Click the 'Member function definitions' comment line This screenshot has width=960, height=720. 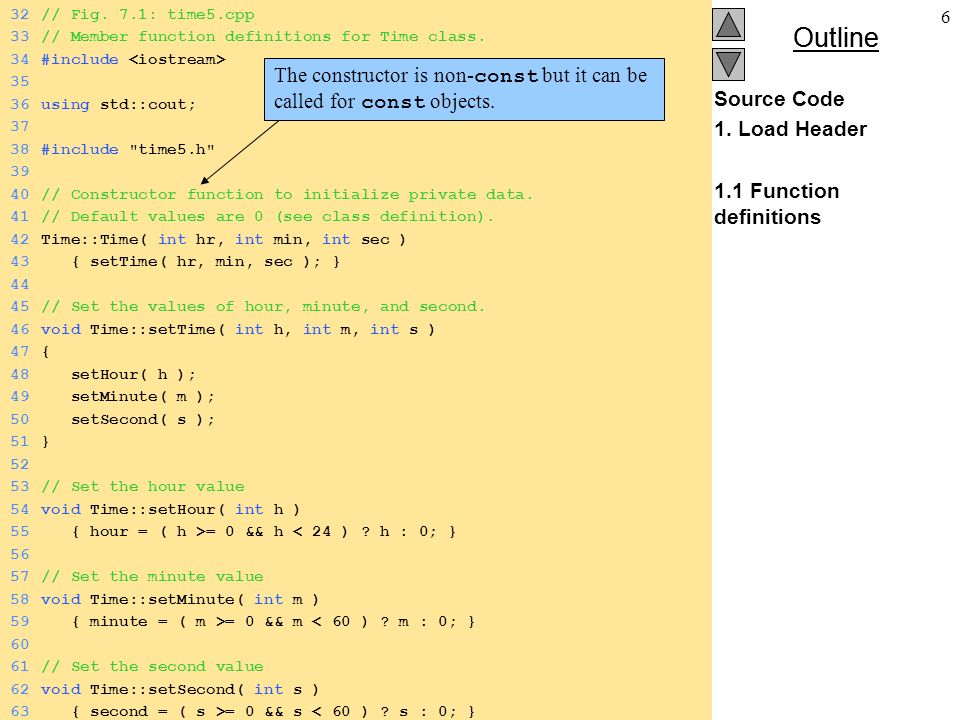[x=263, y=37]
